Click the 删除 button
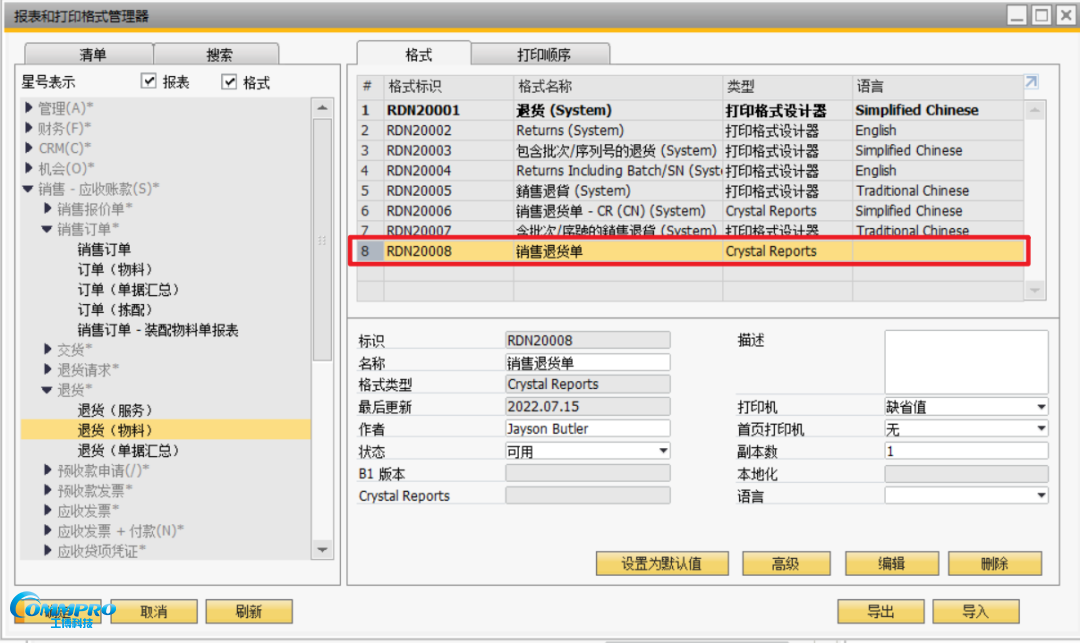Viewport: 1080px width, 643px height. pyautogui.click(x=994, y=564)
